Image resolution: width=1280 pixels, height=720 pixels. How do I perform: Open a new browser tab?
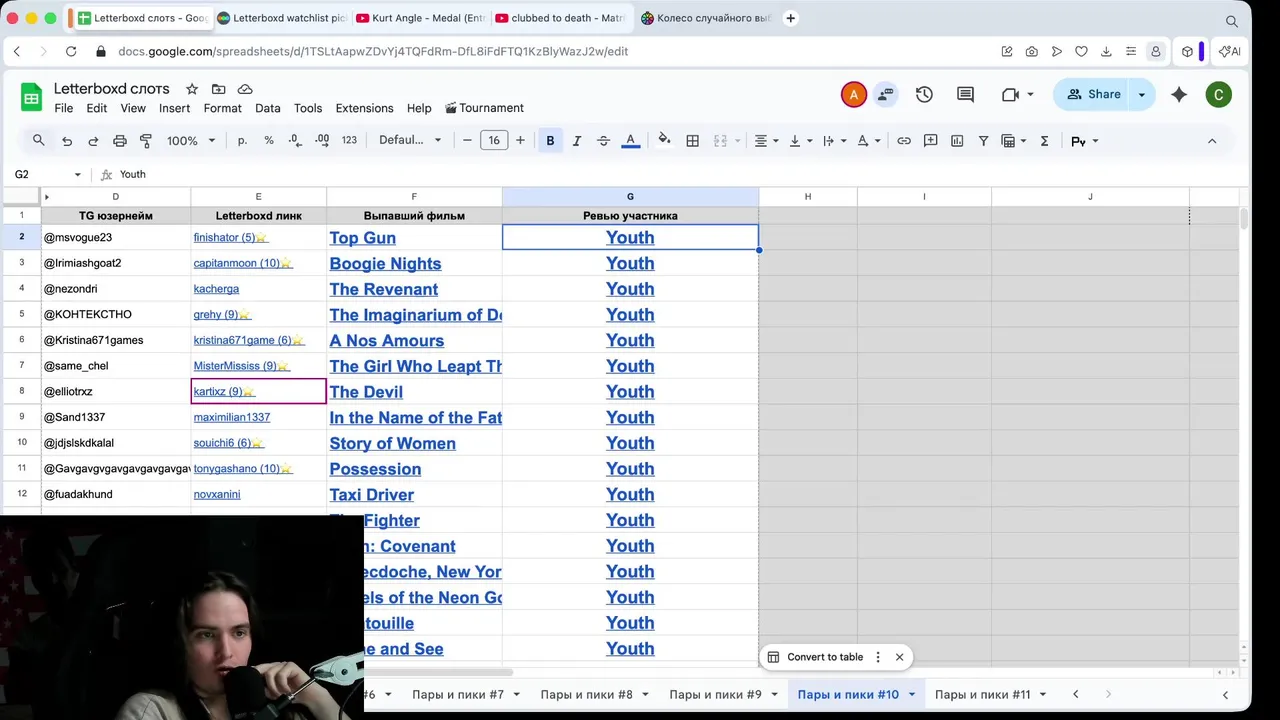[x=791, y=18]
